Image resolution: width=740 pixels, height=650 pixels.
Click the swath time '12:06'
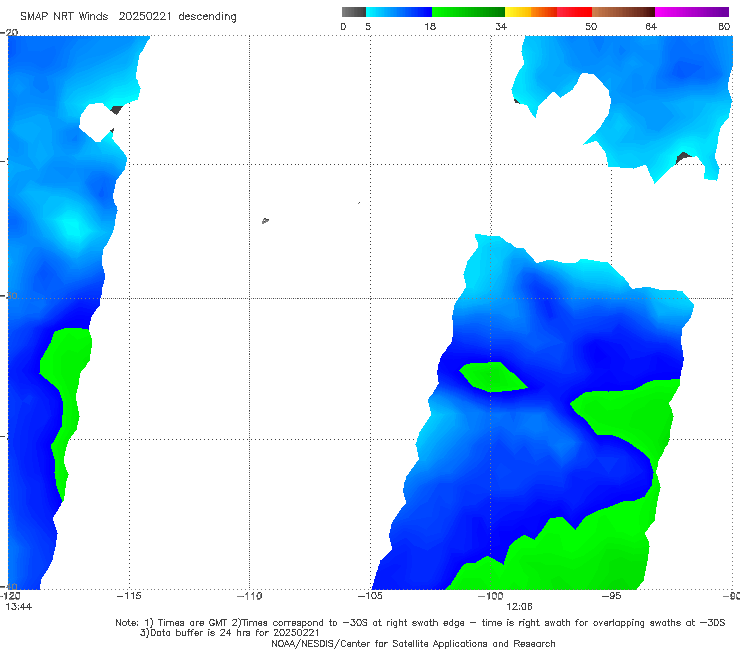[x=519, y=607]
